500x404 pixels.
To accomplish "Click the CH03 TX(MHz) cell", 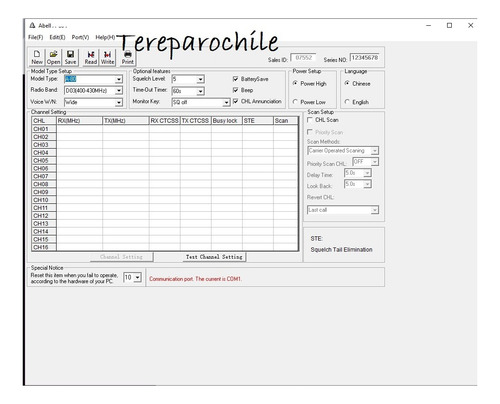I will pos(126,145).
